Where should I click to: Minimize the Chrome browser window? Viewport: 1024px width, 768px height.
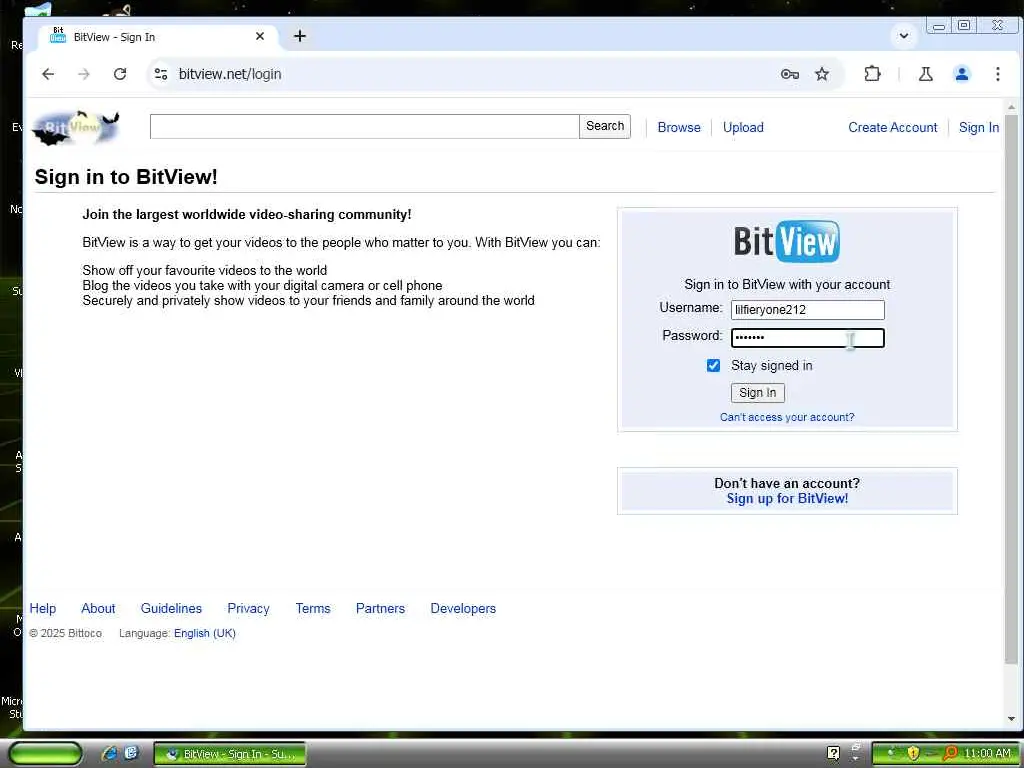[939, 26]
